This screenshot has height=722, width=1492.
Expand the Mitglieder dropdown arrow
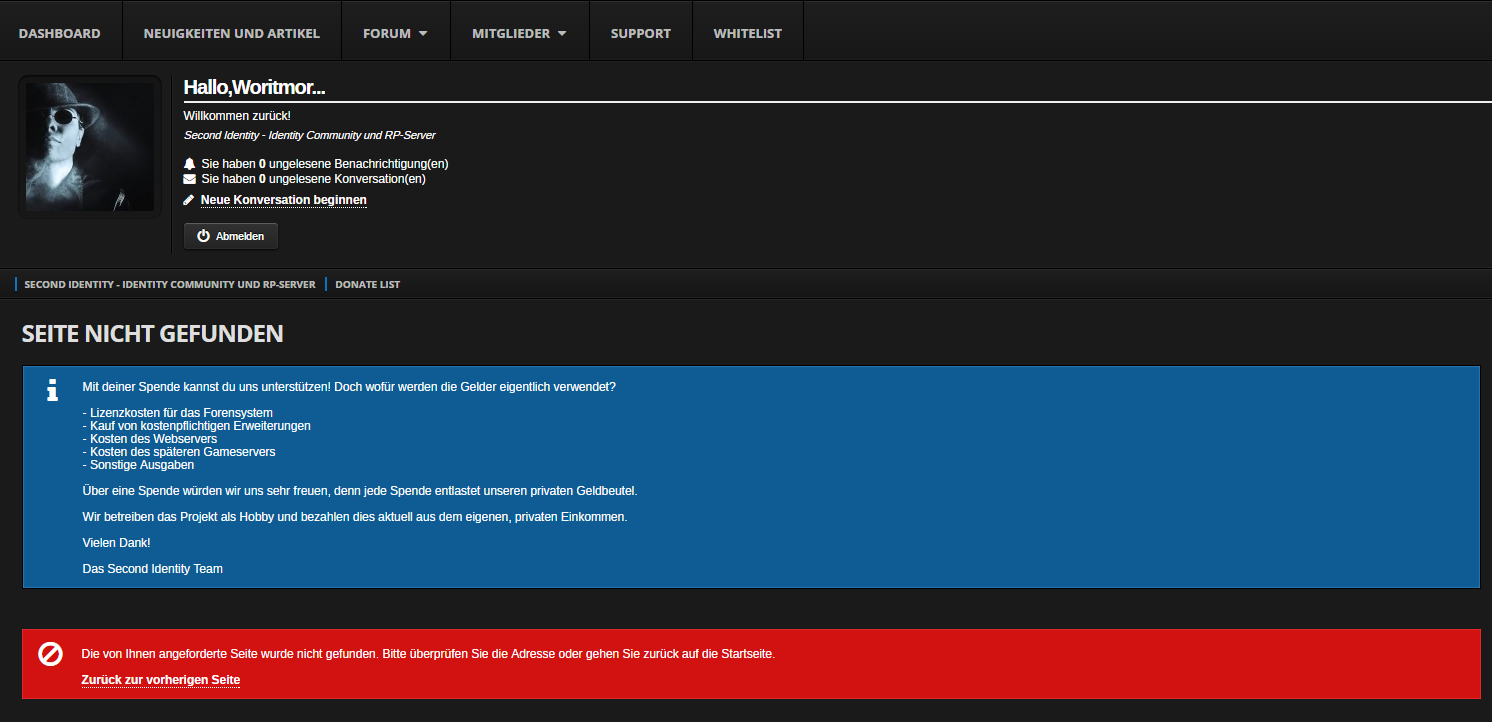click(562, 33)
